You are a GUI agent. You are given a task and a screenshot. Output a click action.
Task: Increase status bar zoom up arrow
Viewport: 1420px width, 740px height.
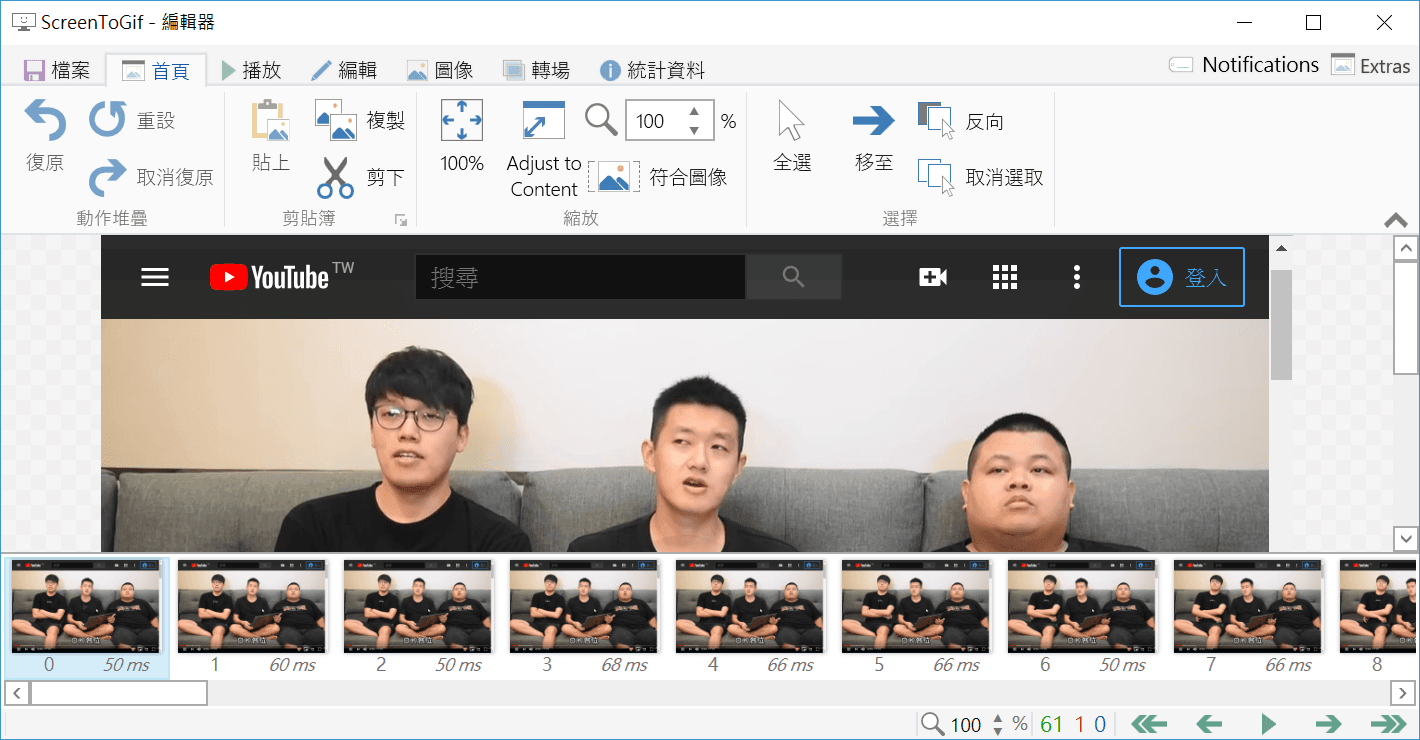997,718
